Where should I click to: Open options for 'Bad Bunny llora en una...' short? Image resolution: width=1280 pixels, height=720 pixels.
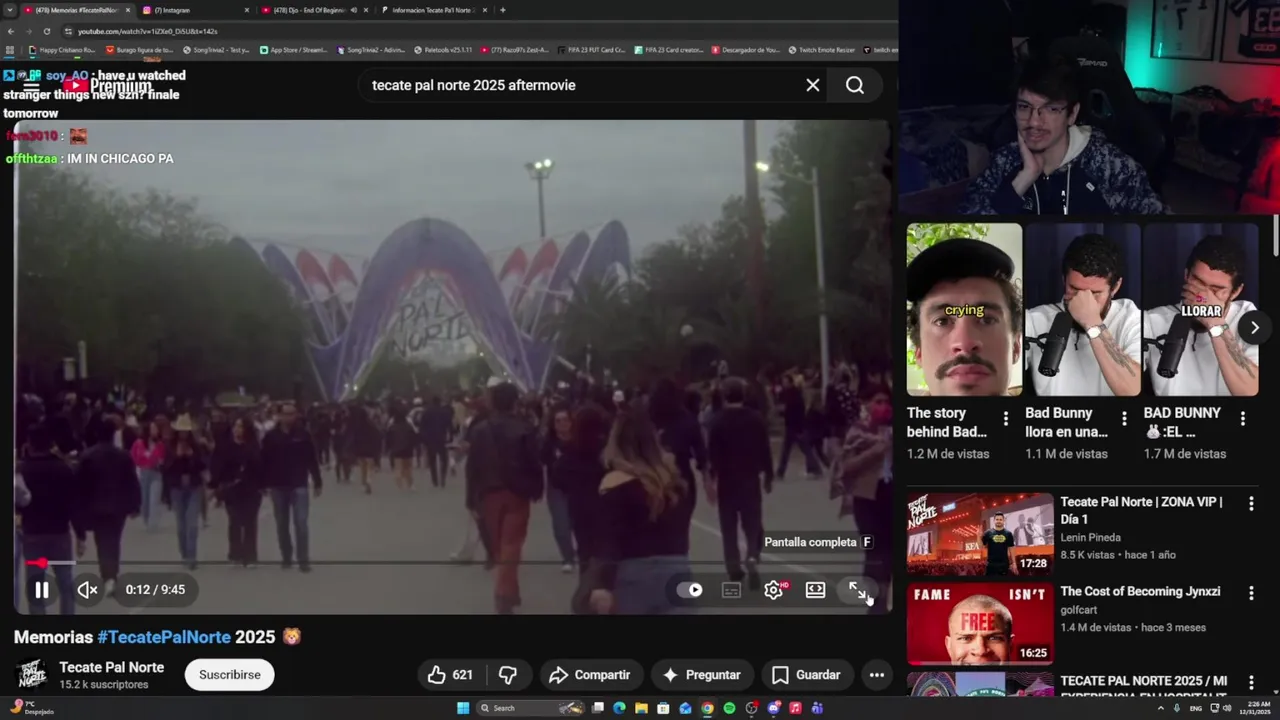click(x=1124, y=419)
